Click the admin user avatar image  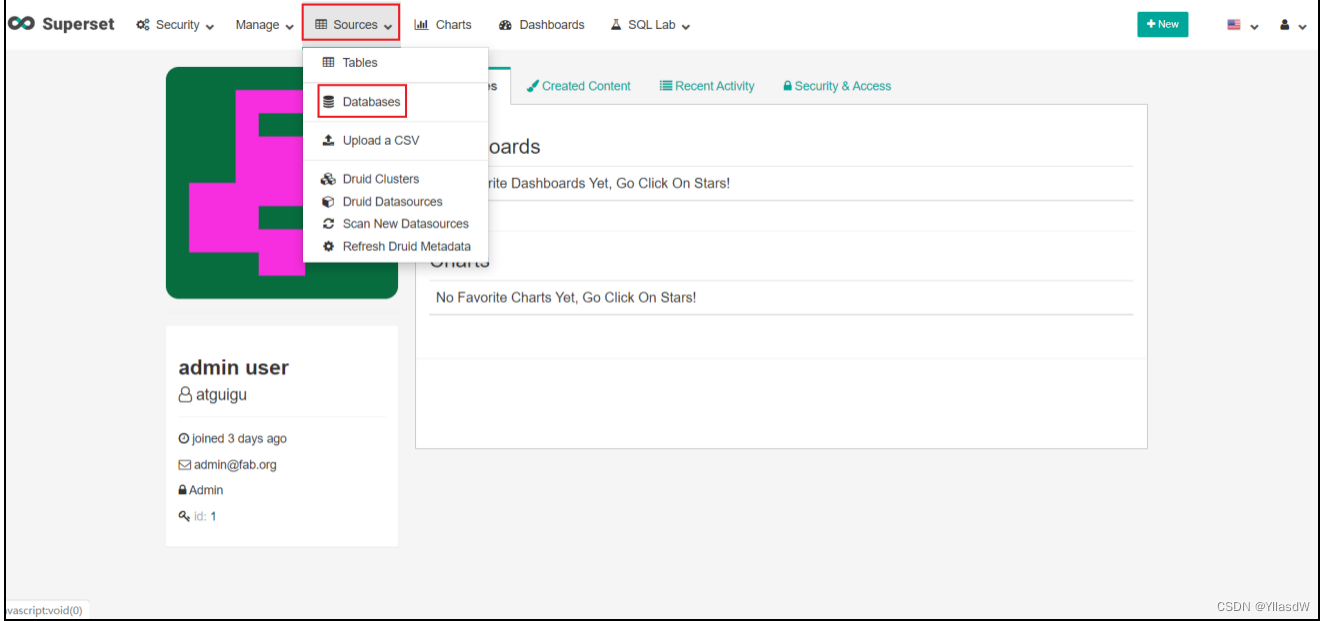282,183
